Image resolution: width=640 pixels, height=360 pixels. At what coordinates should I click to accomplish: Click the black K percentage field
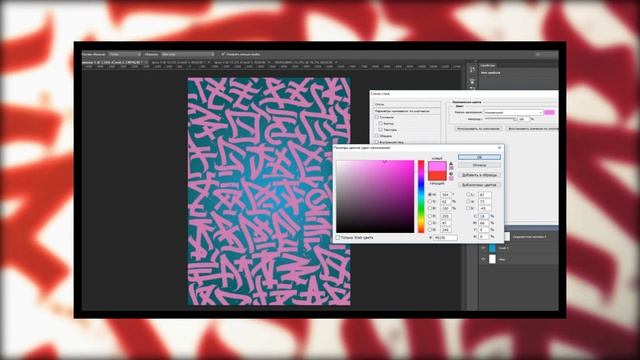coord(484,236)
